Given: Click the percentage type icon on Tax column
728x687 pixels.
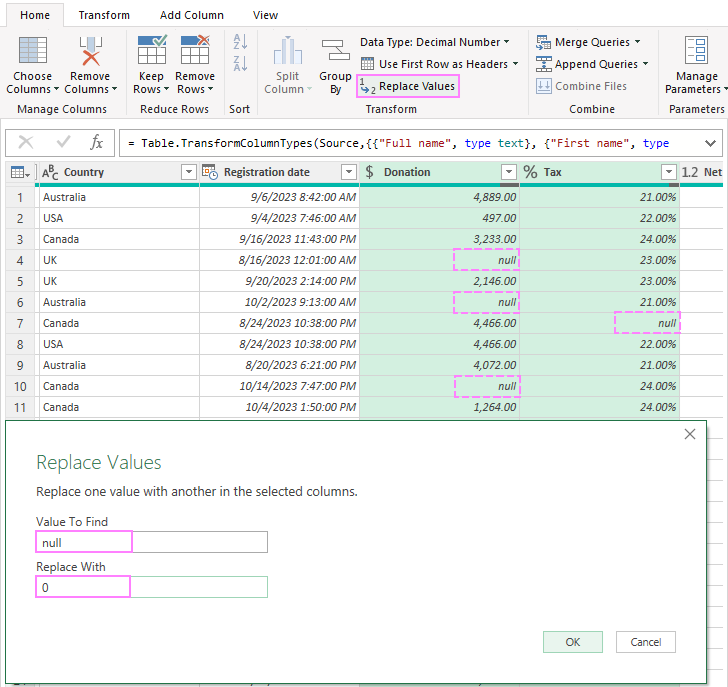Looking at the screenshot, I should pos(530,172).
